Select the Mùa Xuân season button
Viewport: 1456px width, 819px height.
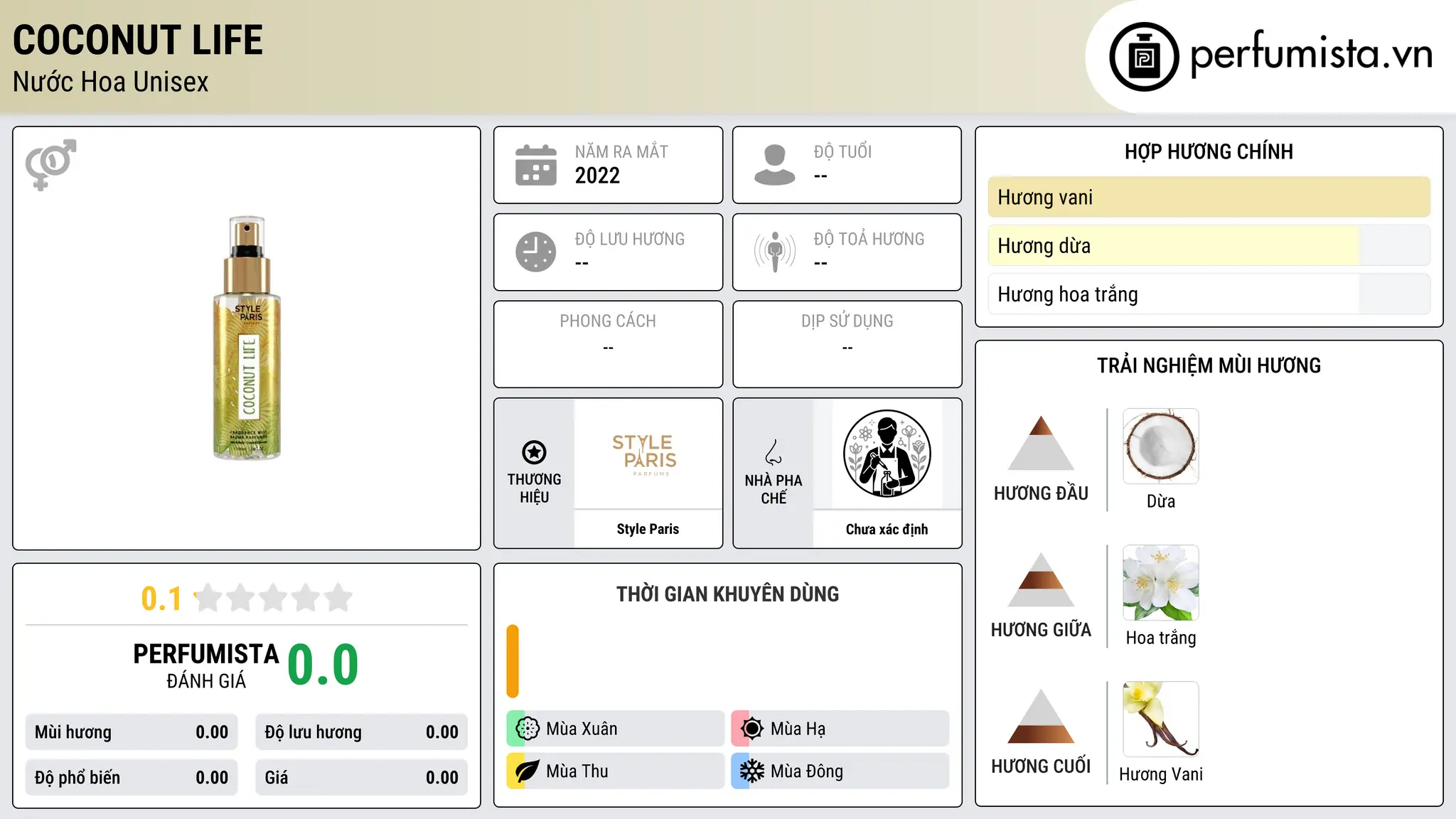[x=616, y=729]
